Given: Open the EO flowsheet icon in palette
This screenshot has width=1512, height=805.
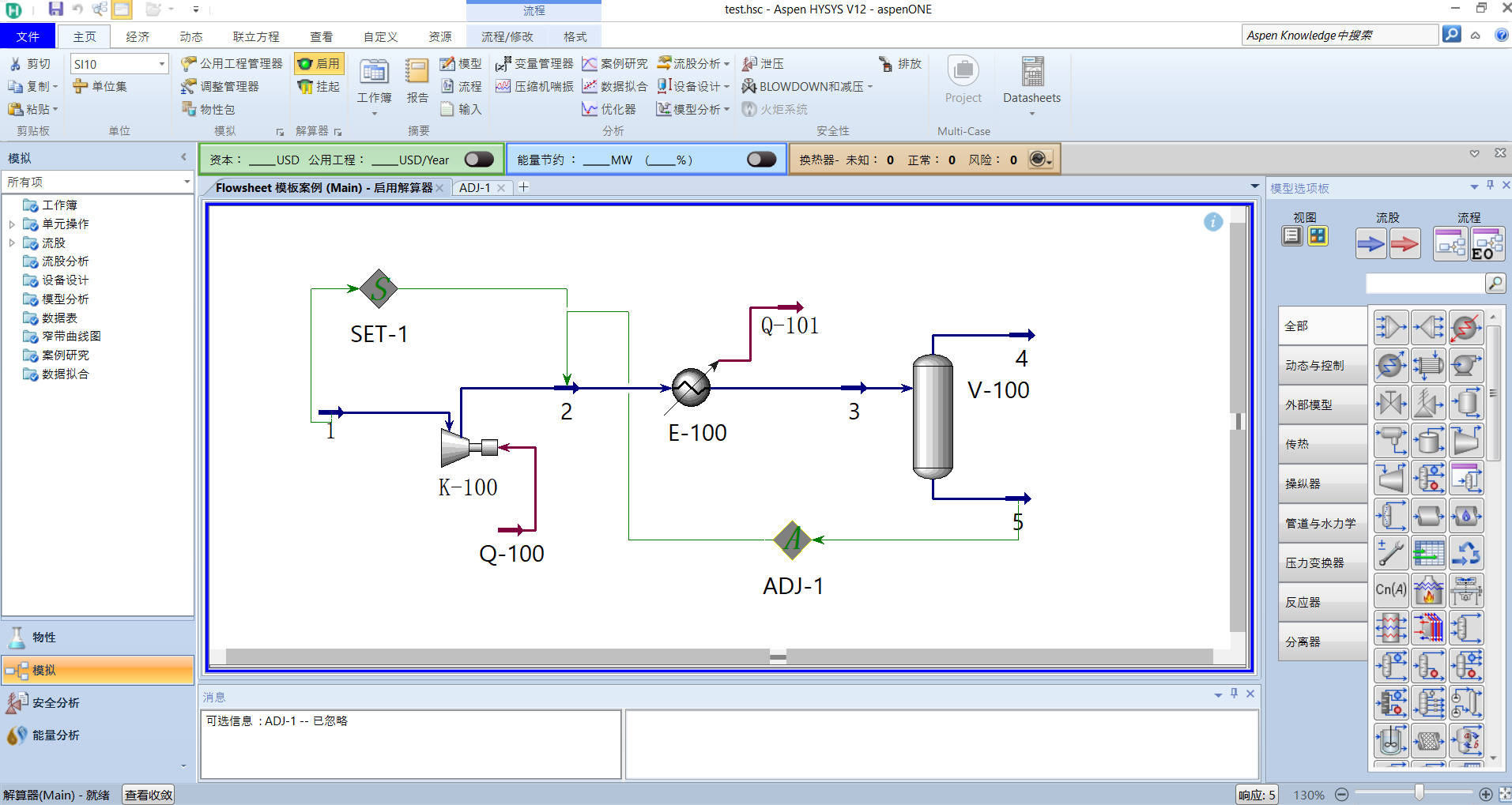Looking at the screenshot, I should point(1487,244).
